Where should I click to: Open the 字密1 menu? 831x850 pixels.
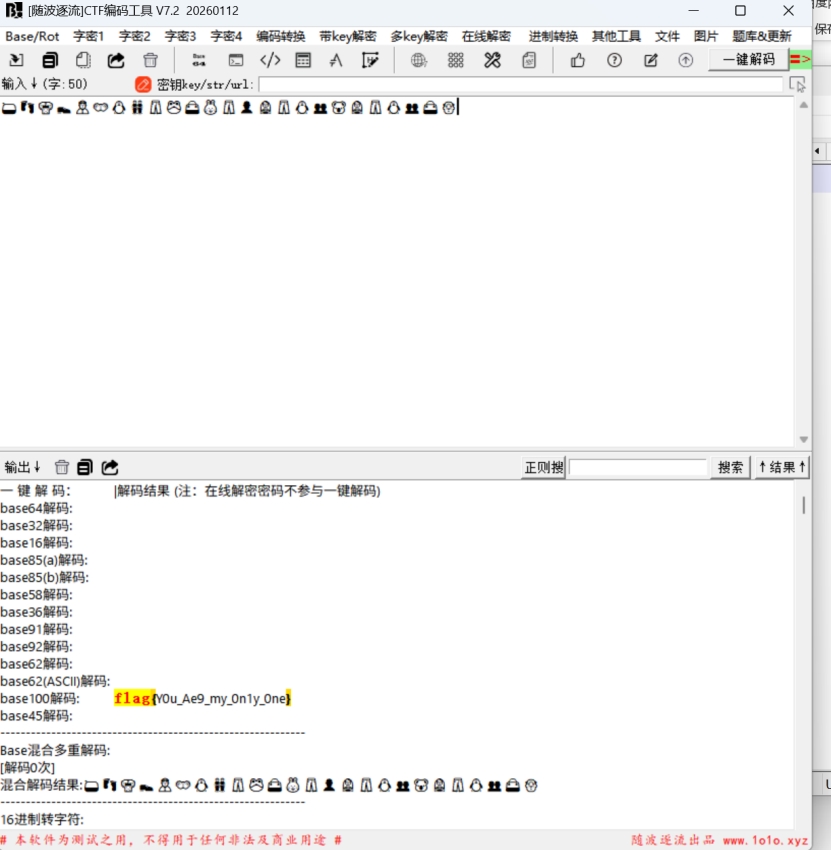pos(88,36)
